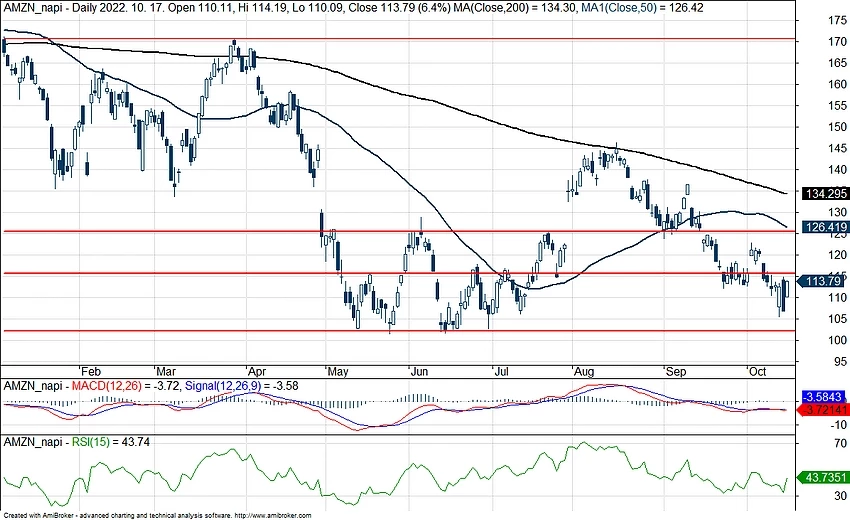Select the May month label on time axis
This screenshot has height=520, width=850.
tap(338, 372)
